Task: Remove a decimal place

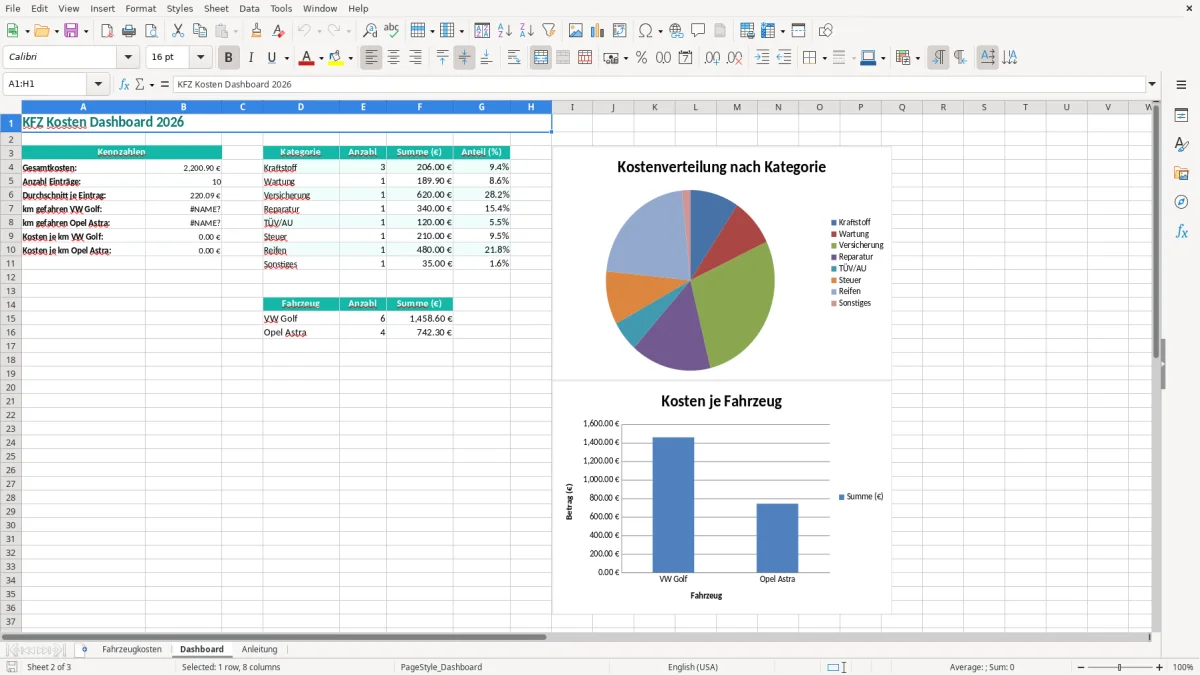Action: click(x=734, y=58)
